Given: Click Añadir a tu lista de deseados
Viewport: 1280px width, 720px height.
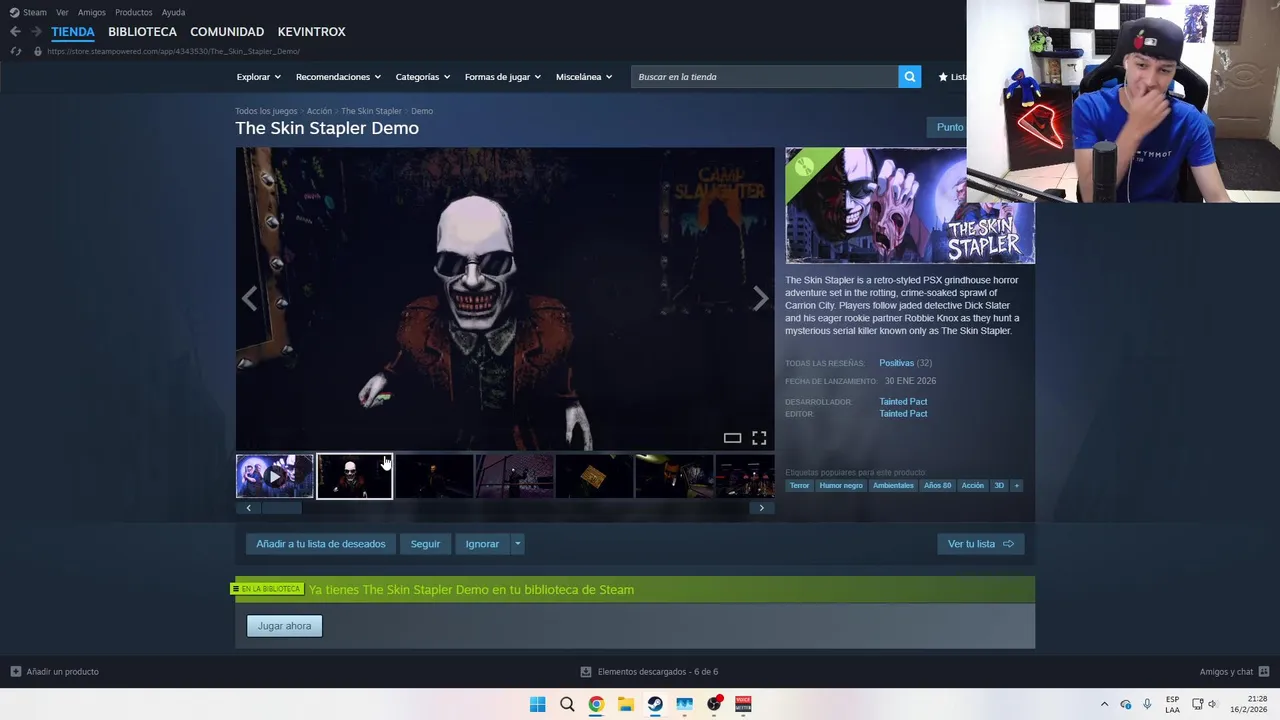Looking at the screenshot, I should pyautogui.click(x=320, y=544).
